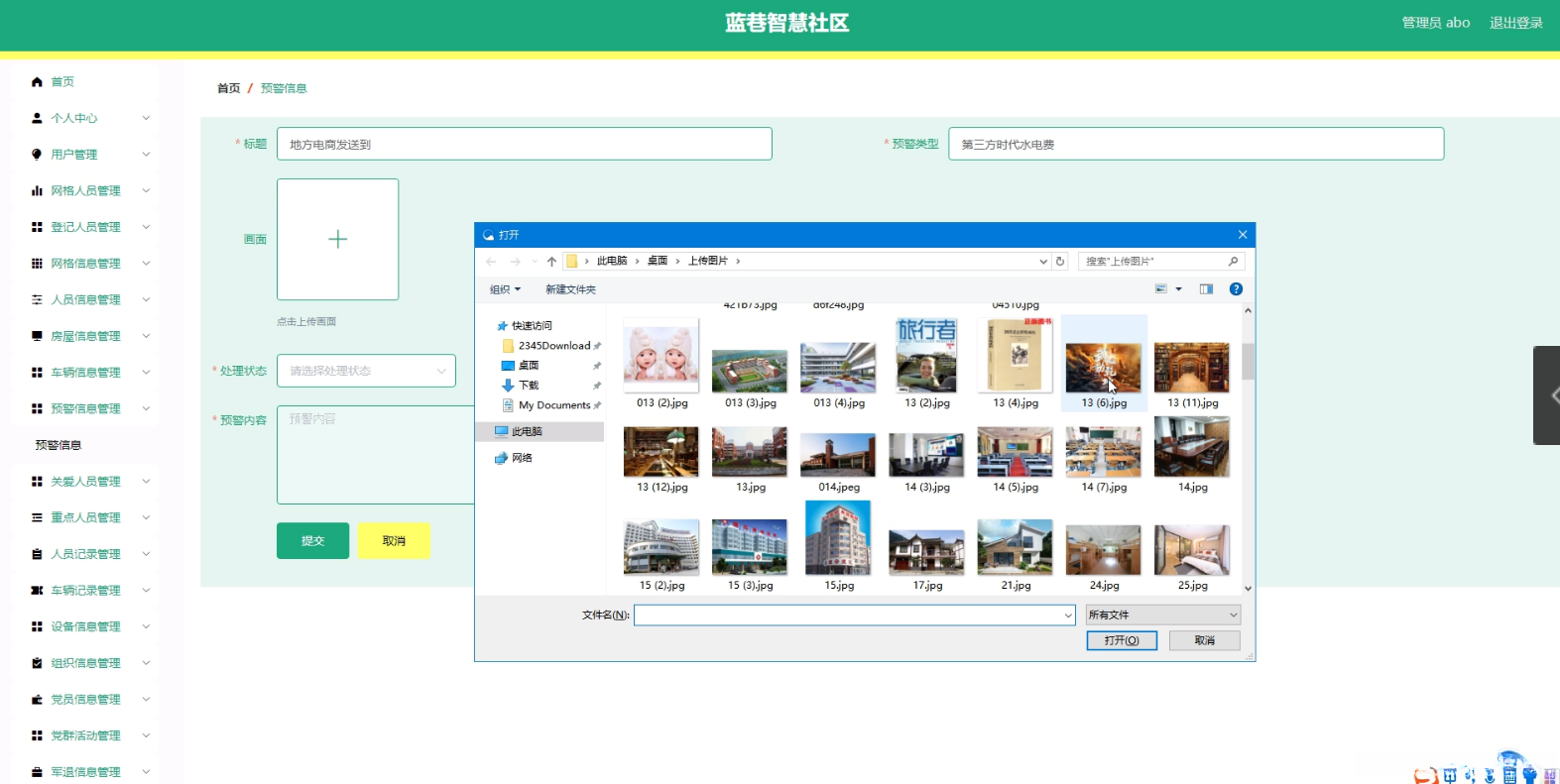Open the 所有文件 file type dropdown
This screenshot has width=1560, height=784.
1162,616
